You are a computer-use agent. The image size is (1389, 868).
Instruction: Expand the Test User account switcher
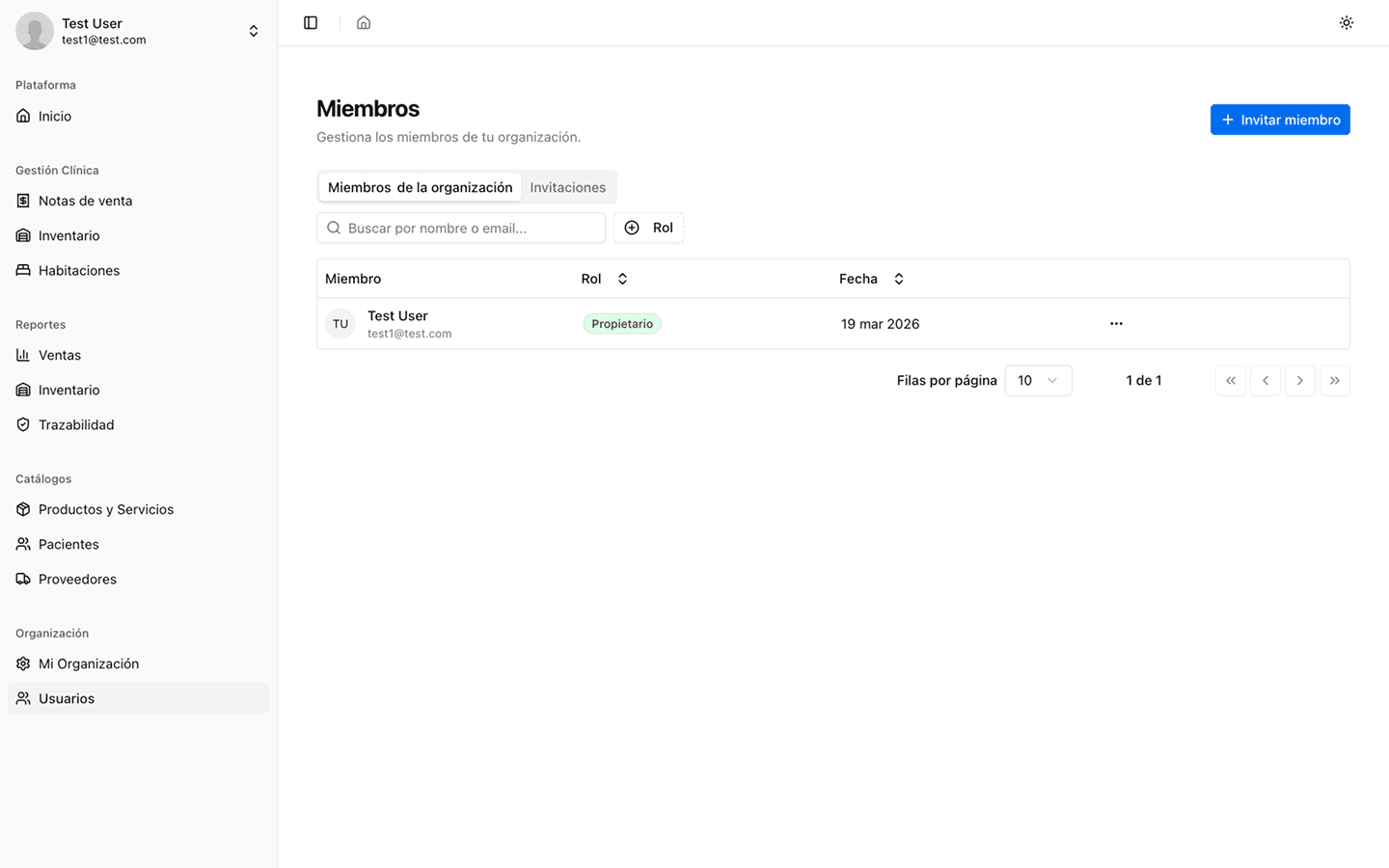pyautogui.click(x=253, y=30)
